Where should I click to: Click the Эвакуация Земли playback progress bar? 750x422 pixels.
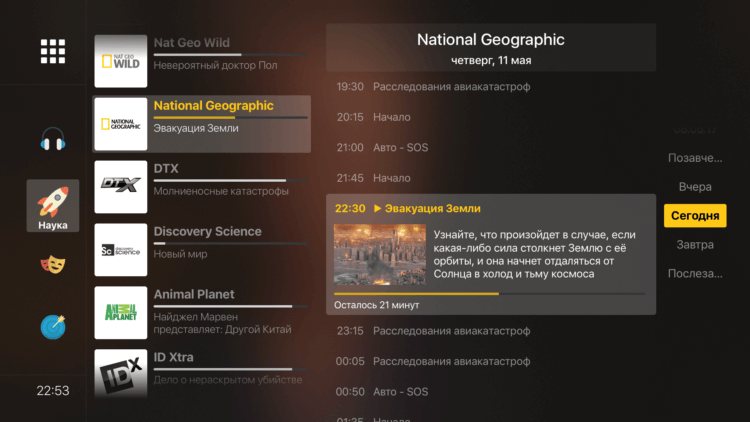[489, 294]
